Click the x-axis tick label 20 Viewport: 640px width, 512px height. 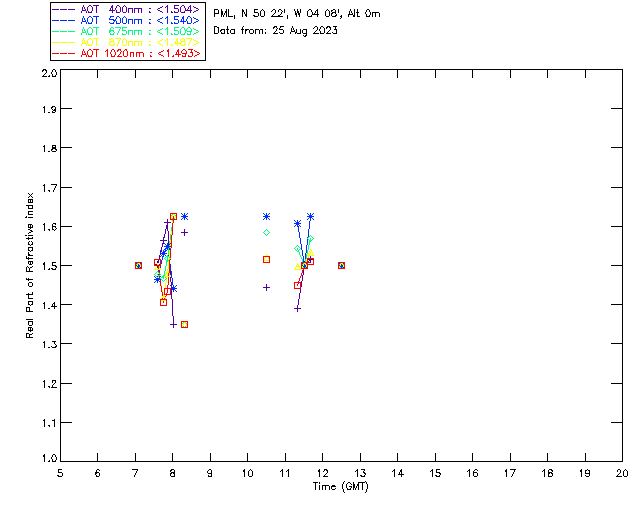click(622, 473)
